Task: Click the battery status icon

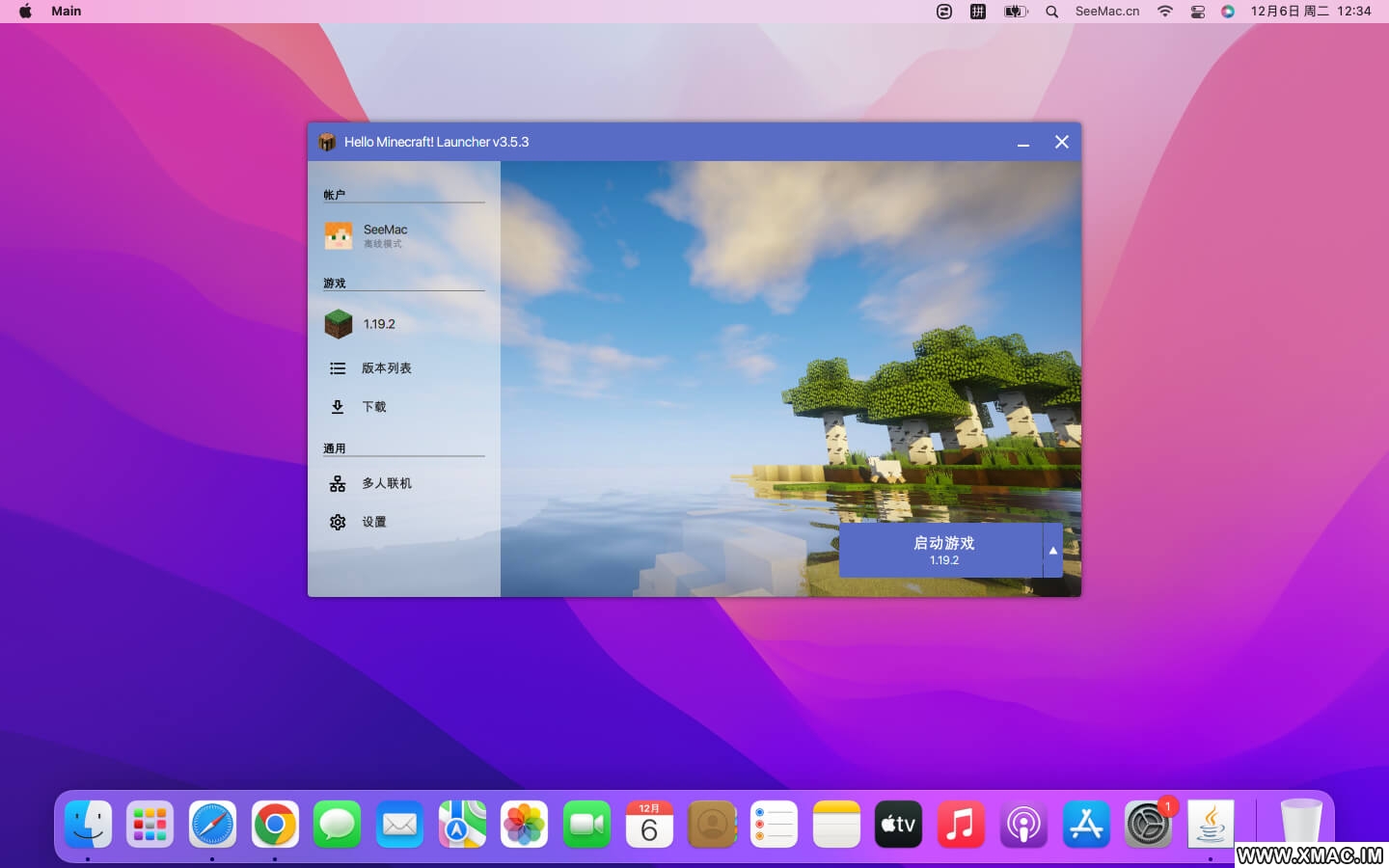Action: coord(1016,12)
